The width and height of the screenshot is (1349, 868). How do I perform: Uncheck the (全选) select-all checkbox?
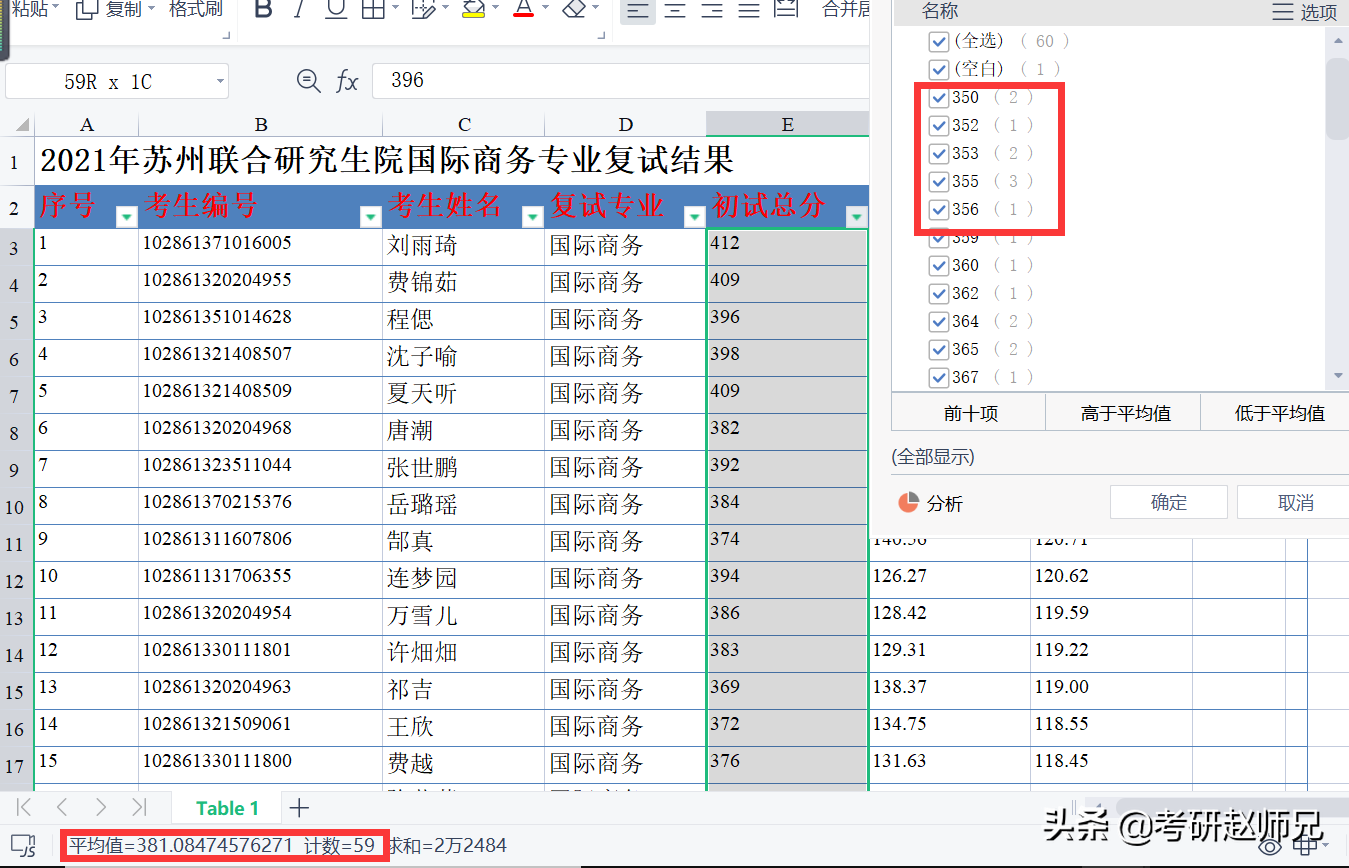(x=938, y=41)
